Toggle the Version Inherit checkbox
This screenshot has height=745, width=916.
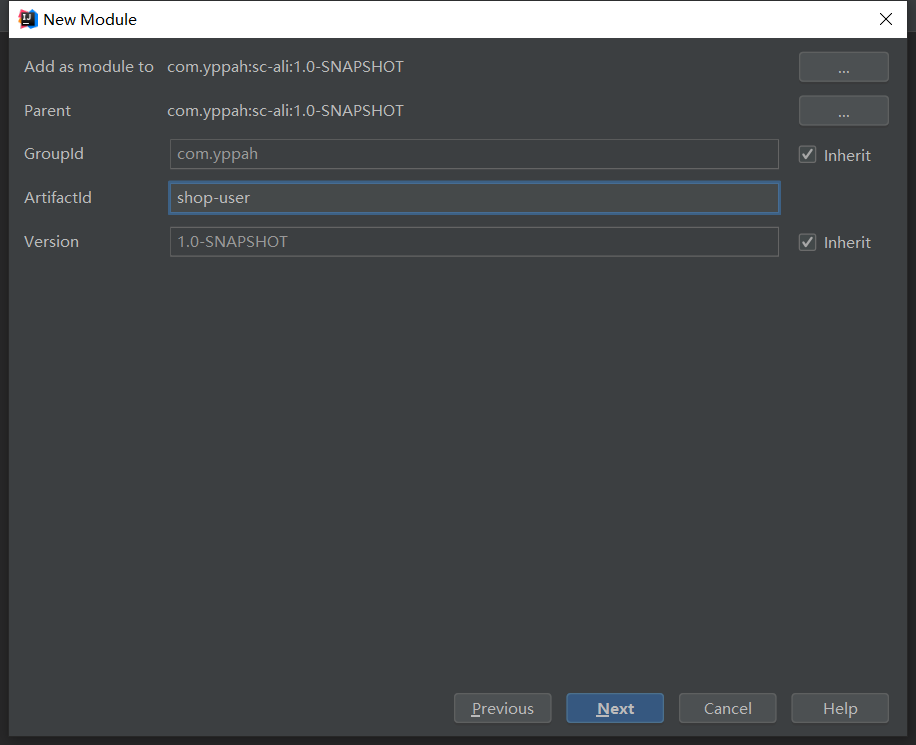[x=807, y=242]
